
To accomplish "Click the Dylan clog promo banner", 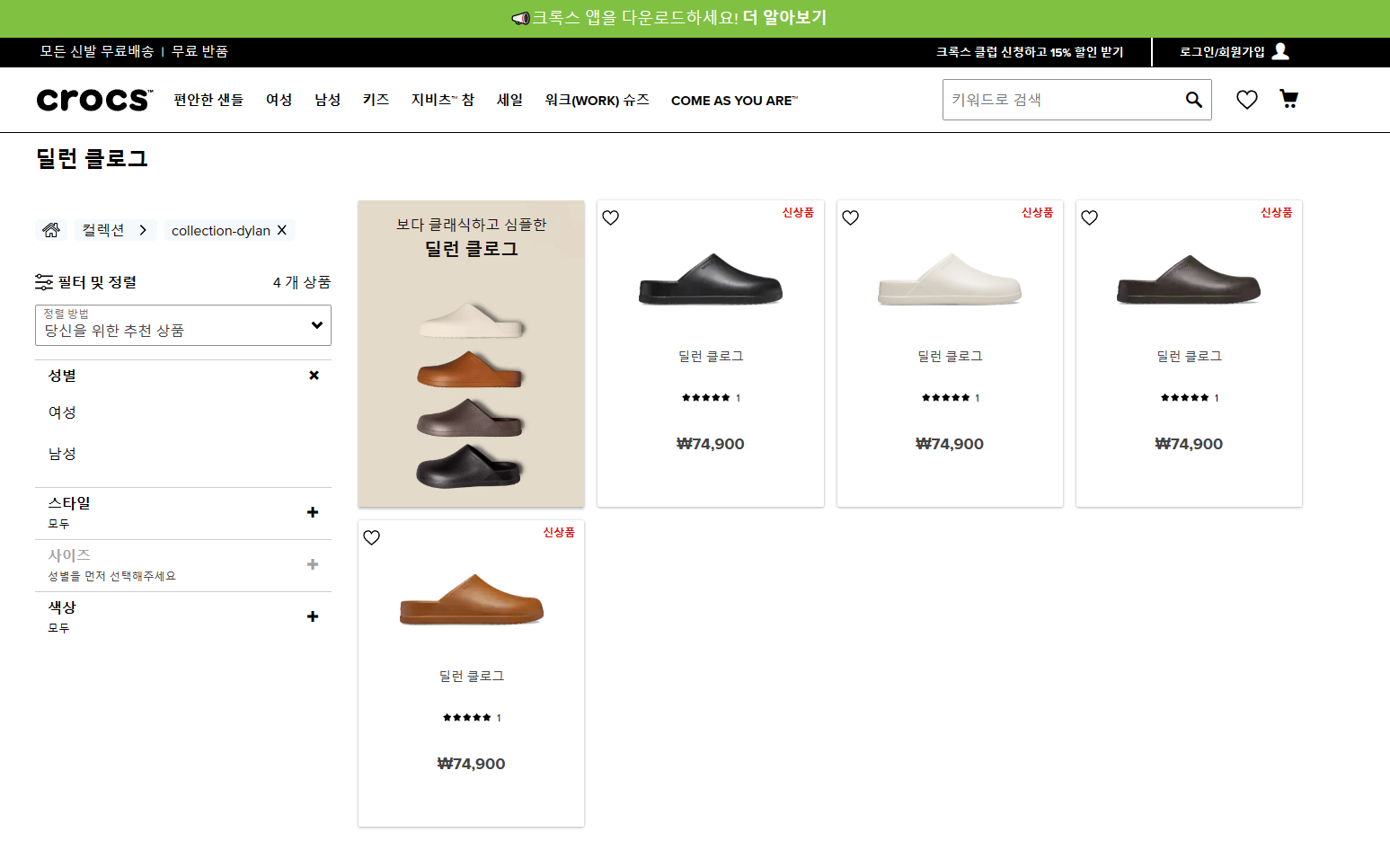I will [471, 353].
